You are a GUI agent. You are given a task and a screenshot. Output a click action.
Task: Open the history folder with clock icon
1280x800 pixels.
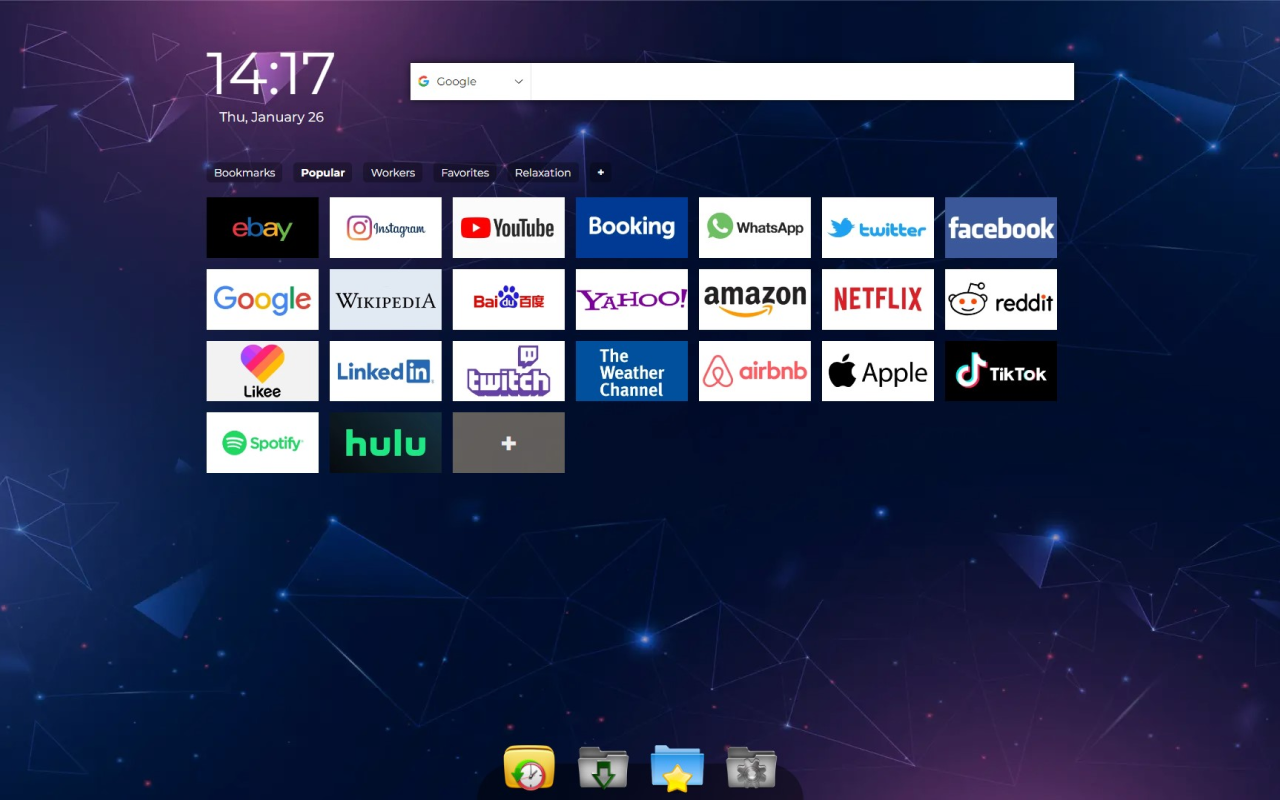pos(529,768)
